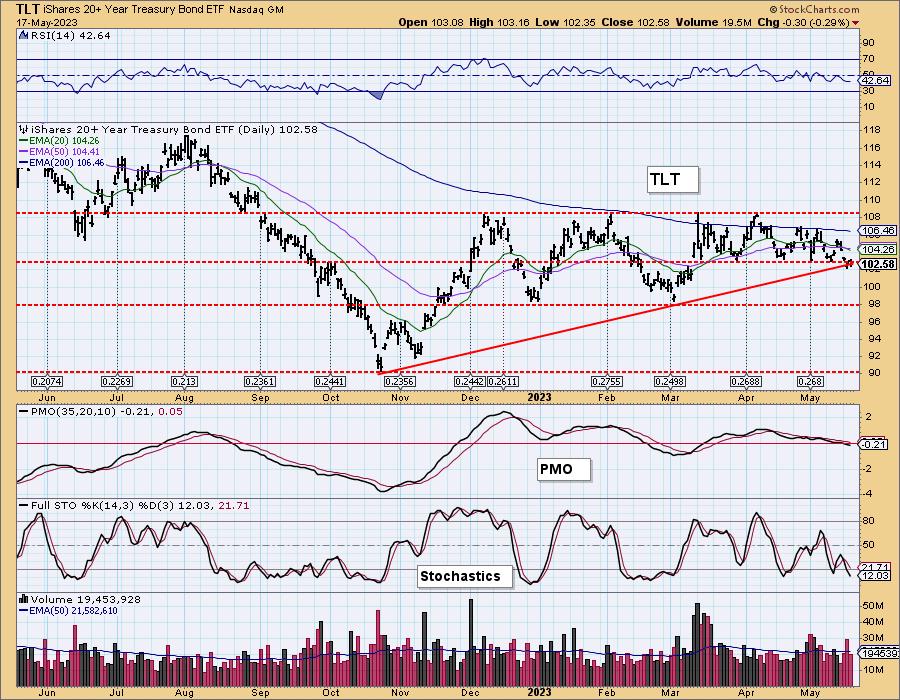
Task: Click the iShares 20+ Year Treasury Bond ETF title
Action: coord(134,10)
